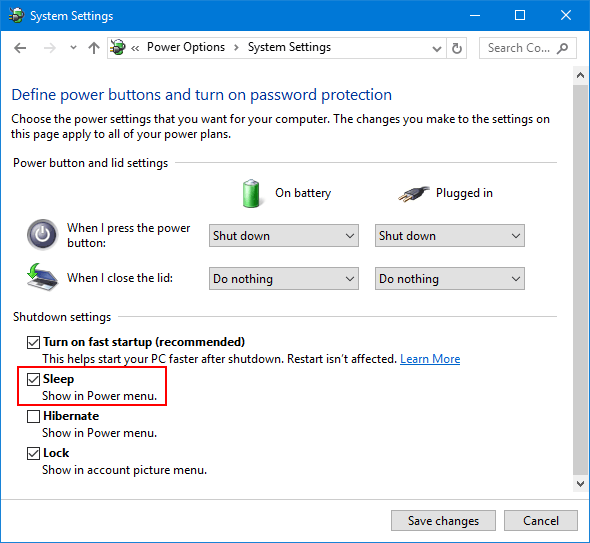Click the laptop lid close icon

(x=42, y=277)
